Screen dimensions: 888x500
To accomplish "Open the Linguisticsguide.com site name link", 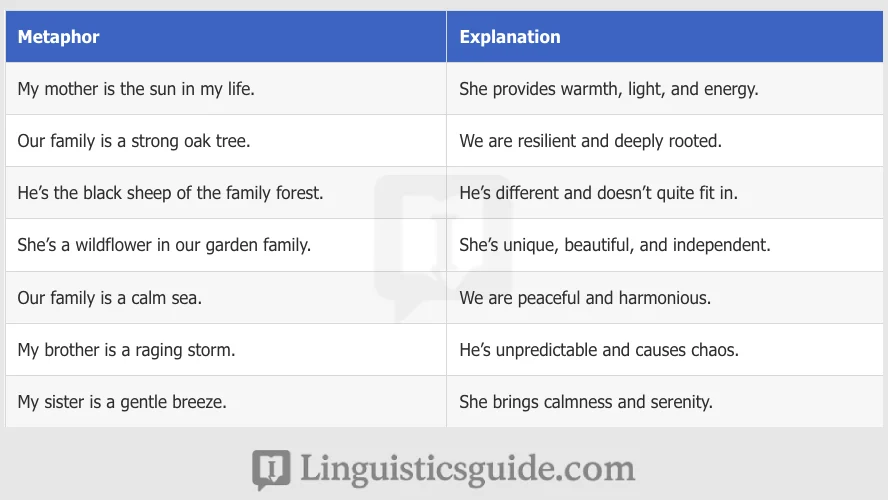I will click(466, 469).
